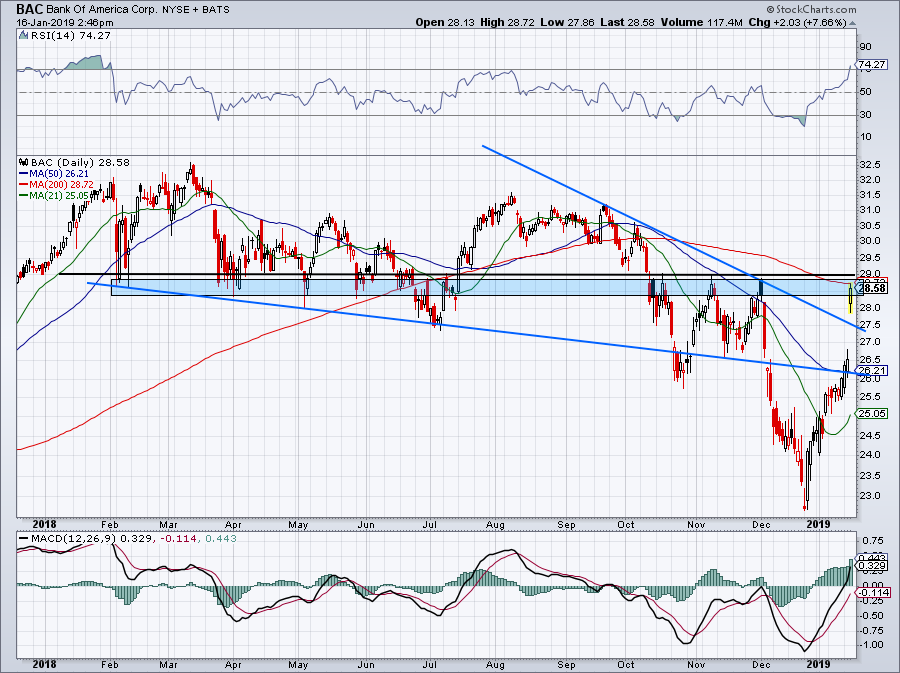Click the '16-Jan-2019 2:46pm' timestamp

(65, 23)
